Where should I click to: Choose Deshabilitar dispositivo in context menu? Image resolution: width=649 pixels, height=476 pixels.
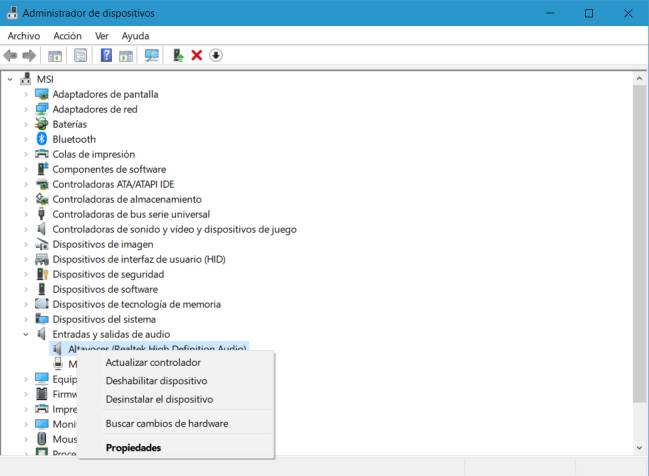pos(176,381)
